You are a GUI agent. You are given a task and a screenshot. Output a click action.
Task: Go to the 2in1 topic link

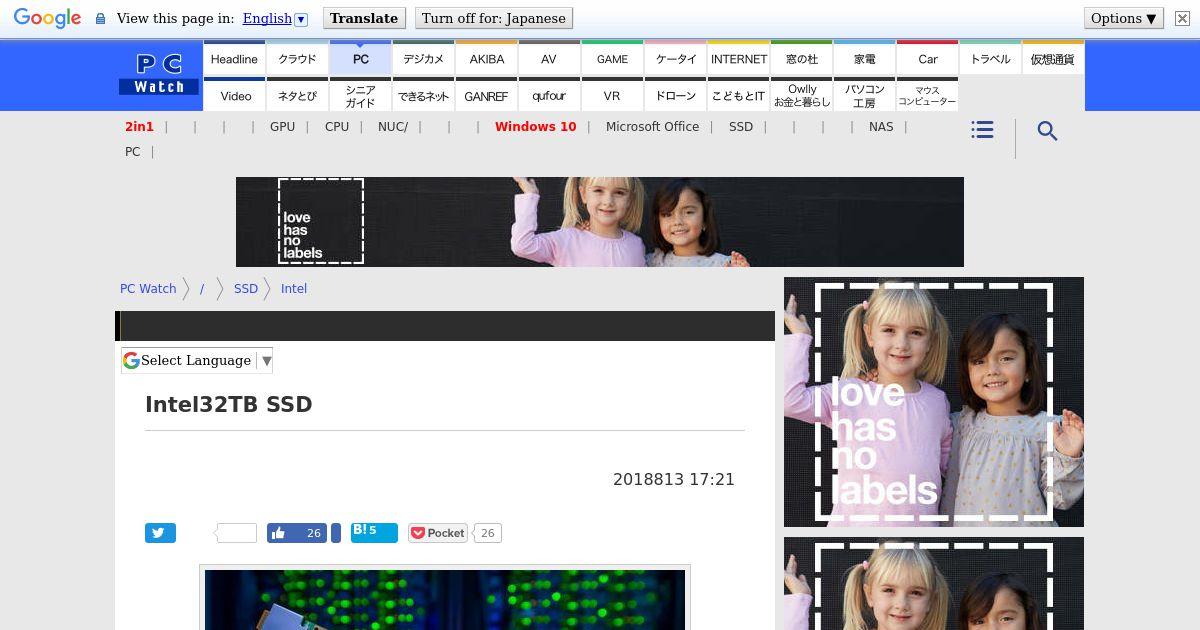[x=139, y=126]
